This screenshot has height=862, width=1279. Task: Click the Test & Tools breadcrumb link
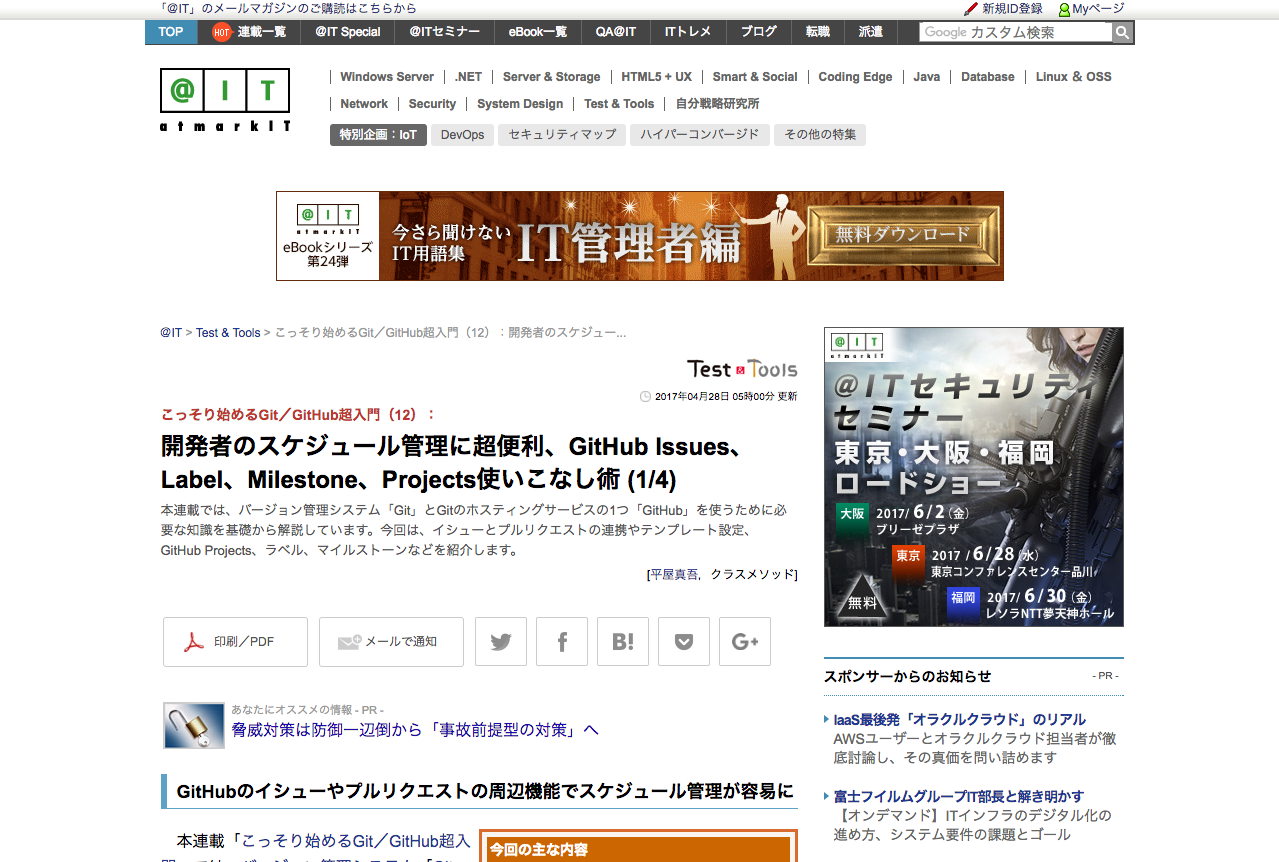click(x=228, y=333)
